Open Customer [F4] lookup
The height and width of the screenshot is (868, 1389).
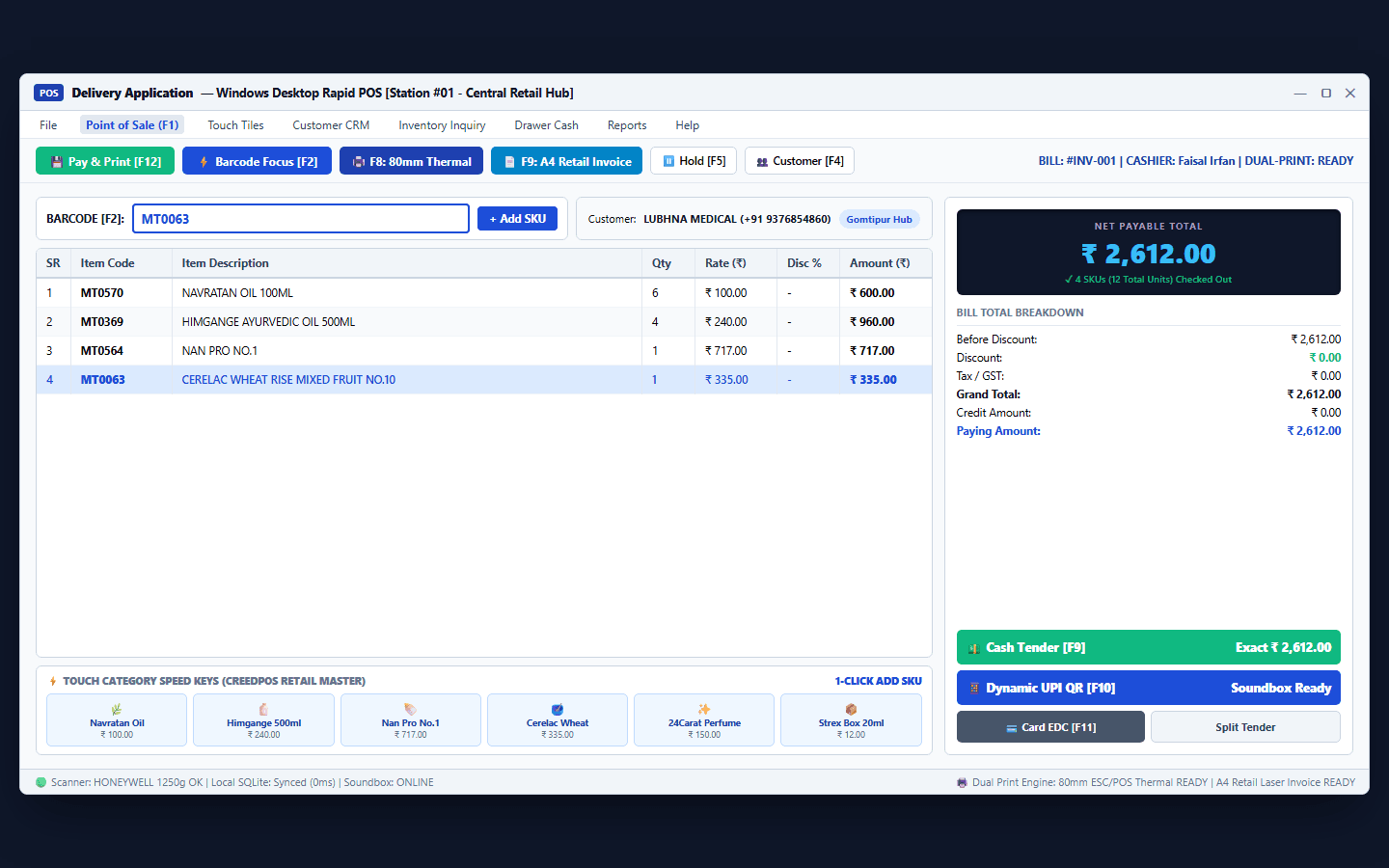[800, 161]
